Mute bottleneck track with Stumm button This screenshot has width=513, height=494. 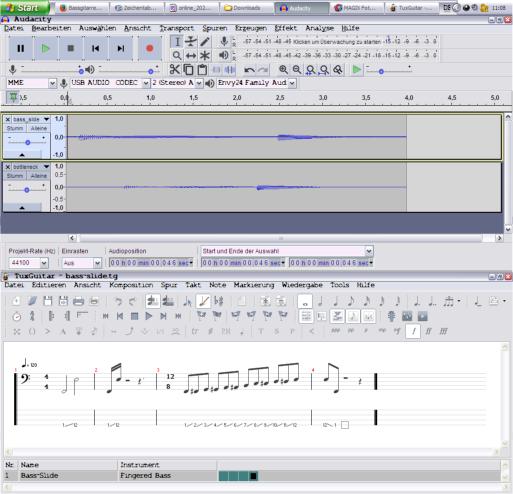pyautogui.click(x=15, y=176)
